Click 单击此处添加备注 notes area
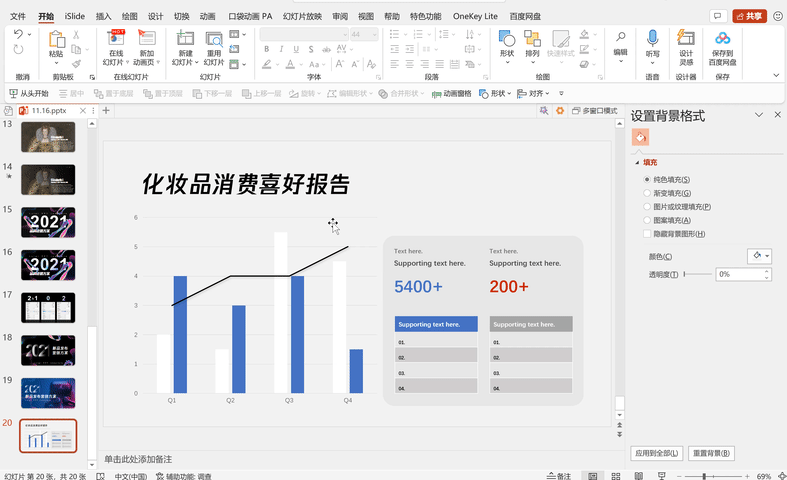Image resolution: width=787 pixels, height=480 pixels. [x=138, y=459]
